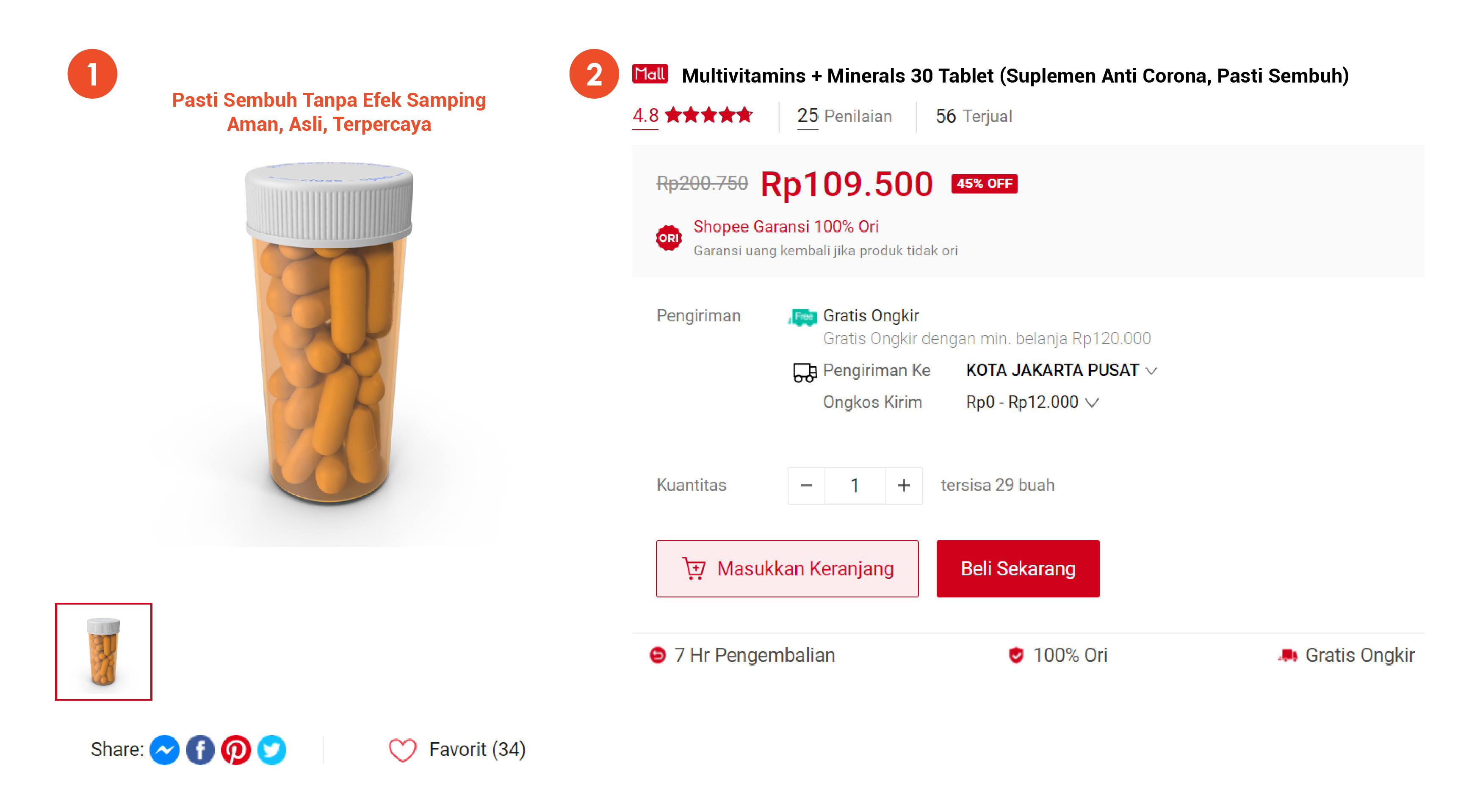Decrease quantity with the minus button

(806, 485)
